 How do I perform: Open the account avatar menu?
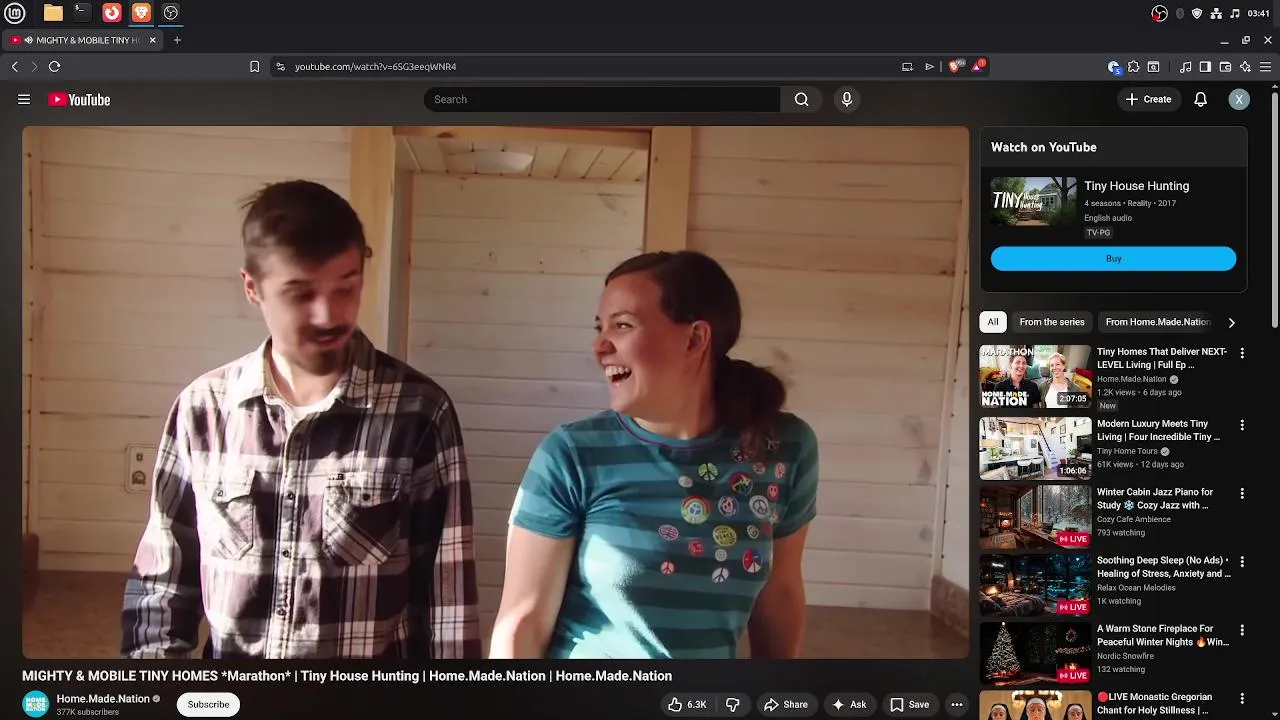click(1239, 99)
